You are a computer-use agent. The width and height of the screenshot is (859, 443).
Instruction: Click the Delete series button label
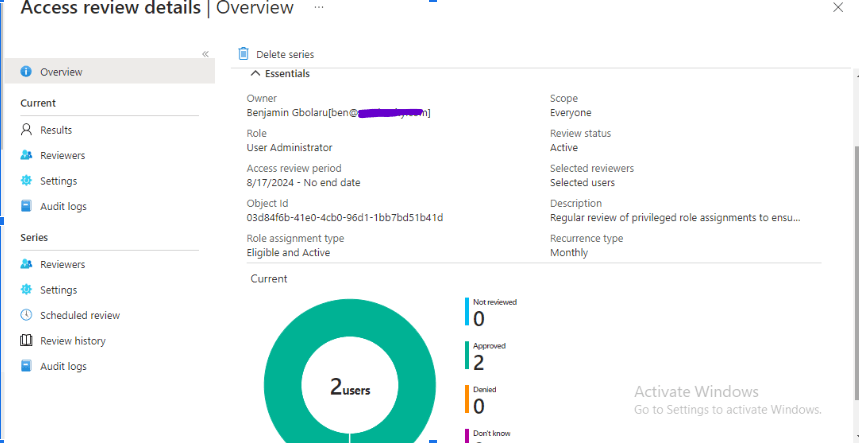pos(285,54)
